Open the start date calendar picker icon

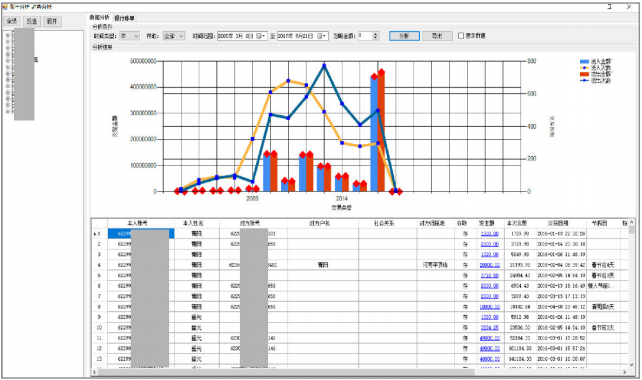(x=259, y=36)
